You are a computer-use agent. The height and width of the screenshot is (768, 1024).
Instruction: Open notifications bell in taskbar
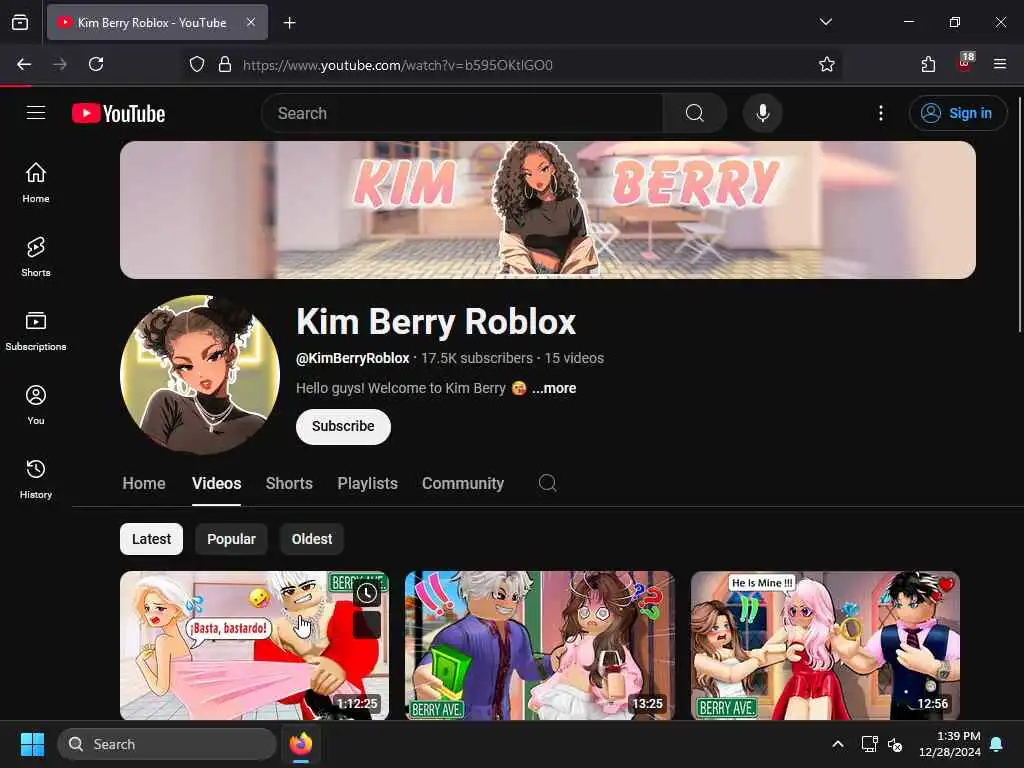pyautogui.click(x=997, y=744)
